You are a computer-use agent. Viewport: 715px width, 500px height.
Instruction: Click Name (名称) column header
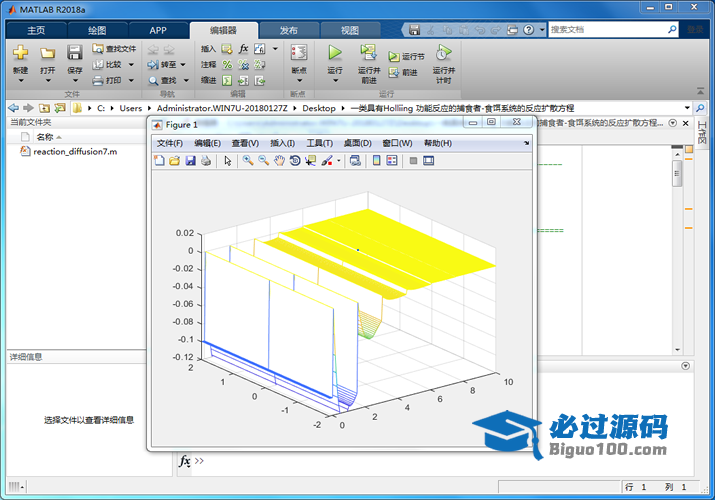click(45, 137)
